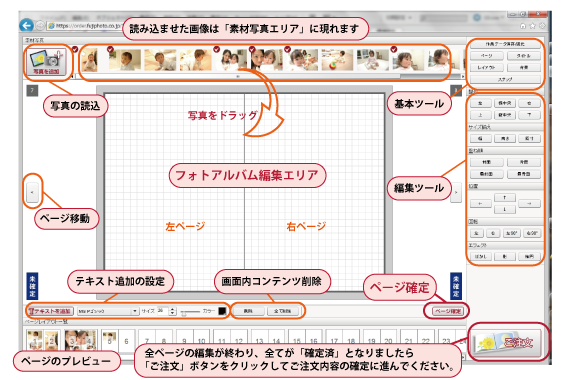Bring to front with 最前面 button
This screenshot has height=380, width=570.
coord(486,174)
